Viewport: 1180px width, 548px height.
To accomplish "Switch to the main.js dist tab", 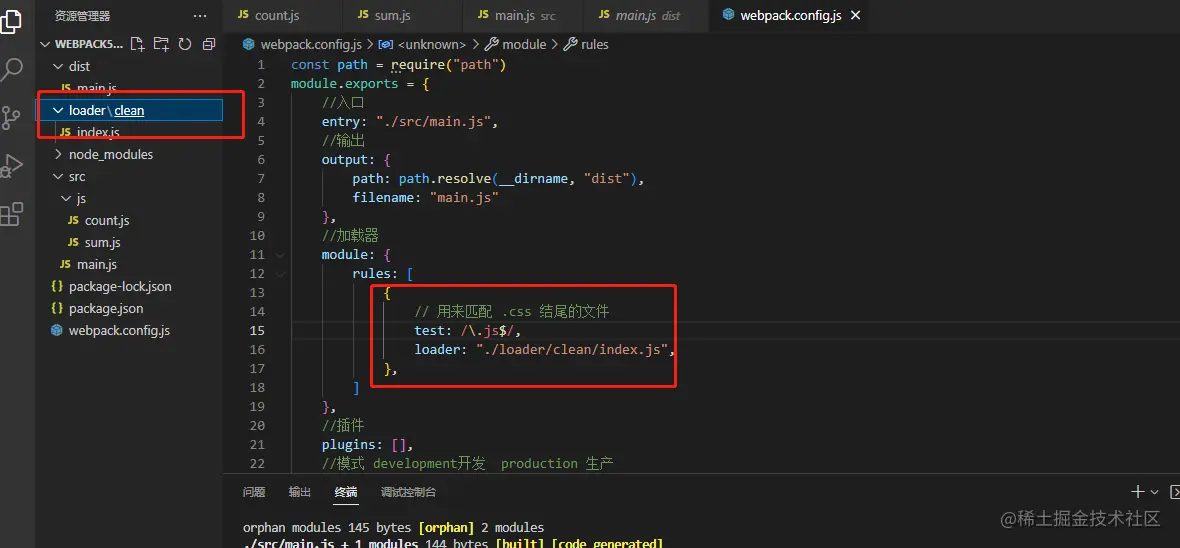I will tap(648, 15).
